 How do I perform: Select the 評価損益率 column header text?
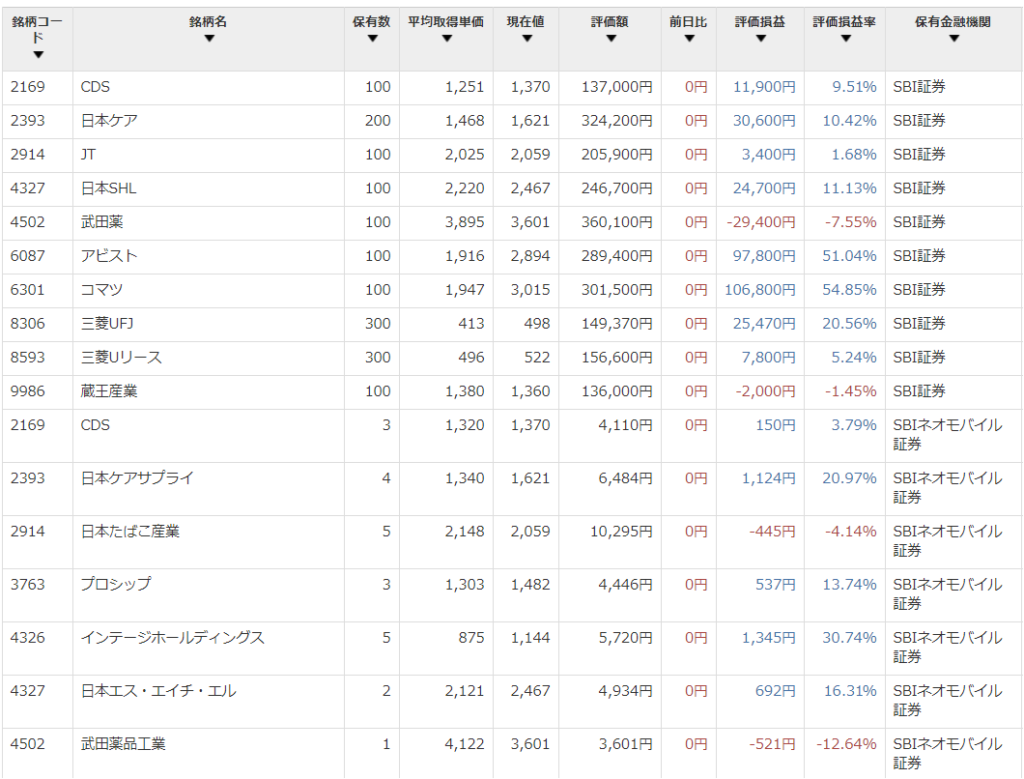coord(844,22)
